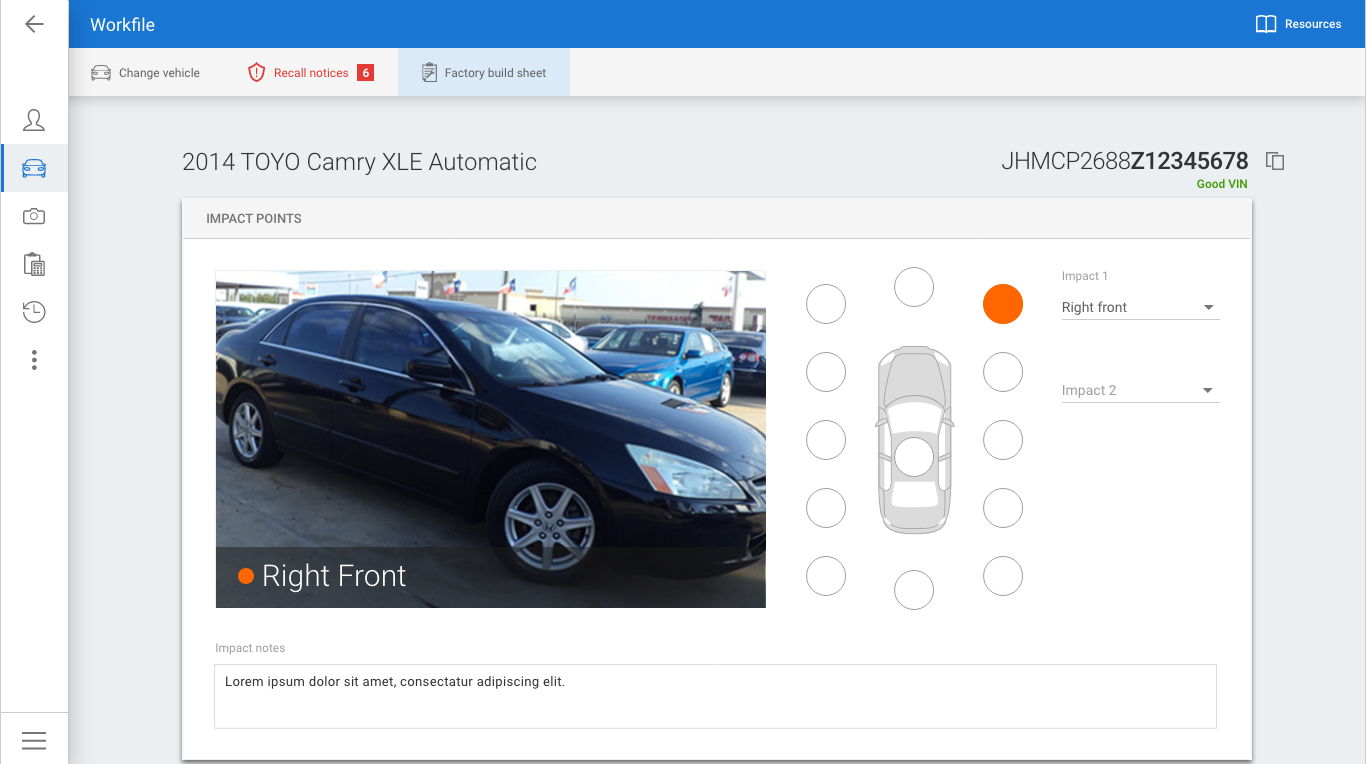Image resolution: width=1366 pixels, height=764 pixels.
Task: Select the center roof impact point on car
Action: coord(913,457)
